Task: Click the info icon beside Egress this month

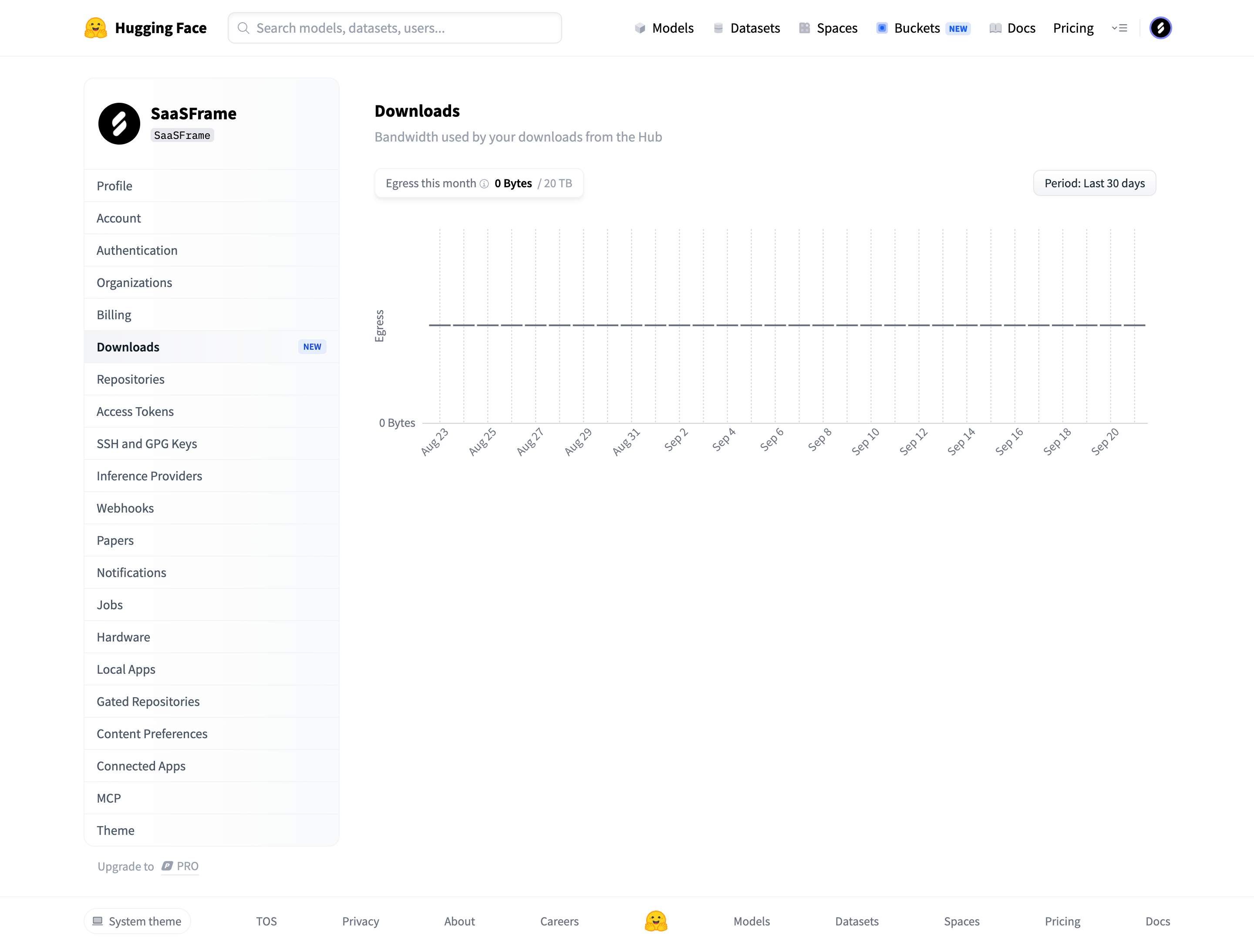Action: (484, 184)
